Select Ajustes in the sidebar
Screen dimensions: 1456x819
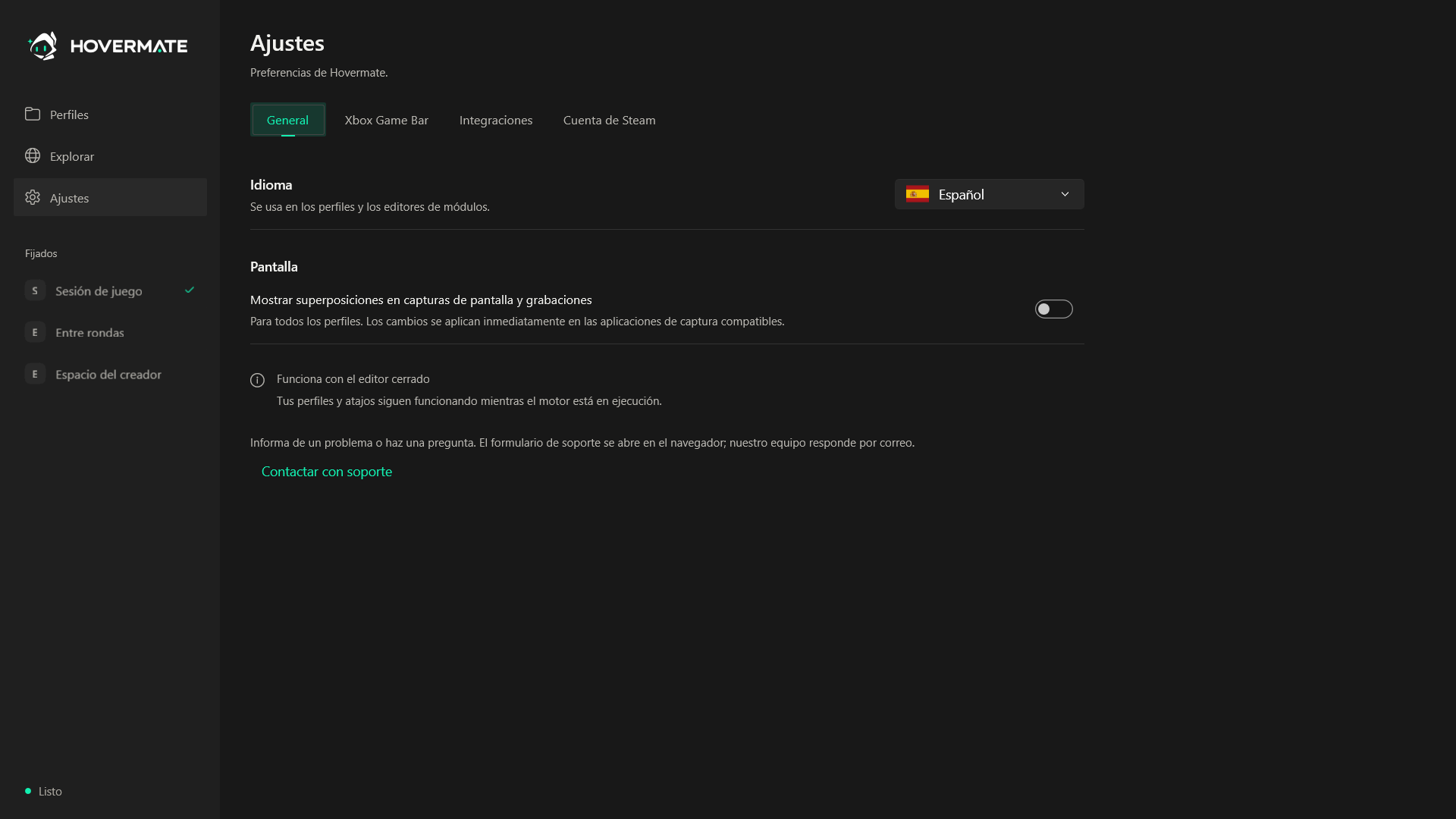110,197
